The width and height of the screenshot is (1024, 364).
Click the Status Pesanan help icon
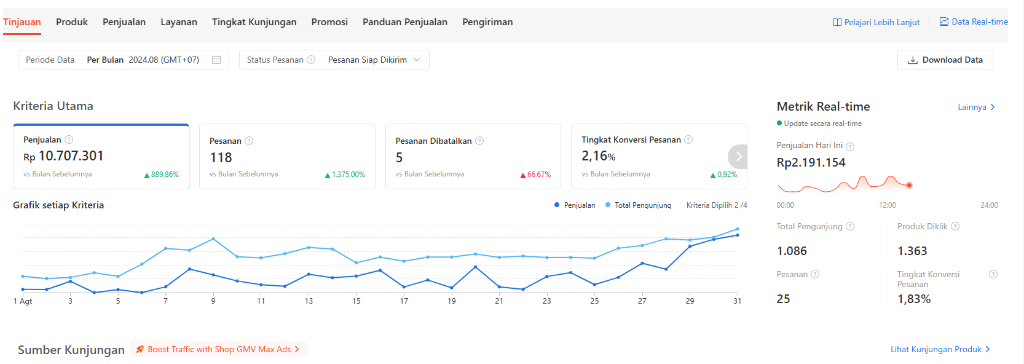(x=311, y=59)
